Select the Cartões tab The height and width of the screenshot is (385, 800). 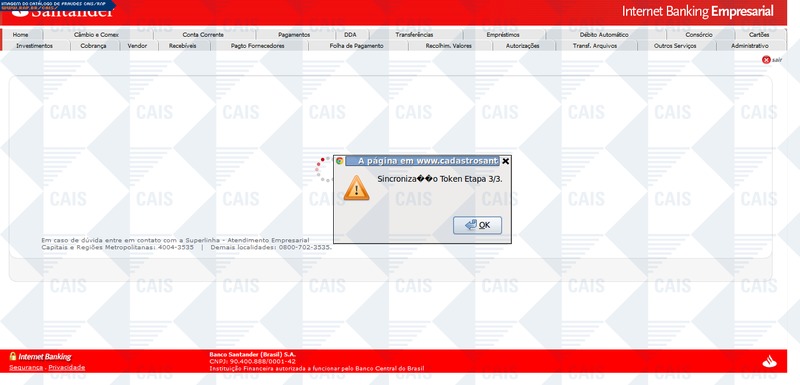pos(759,35)
